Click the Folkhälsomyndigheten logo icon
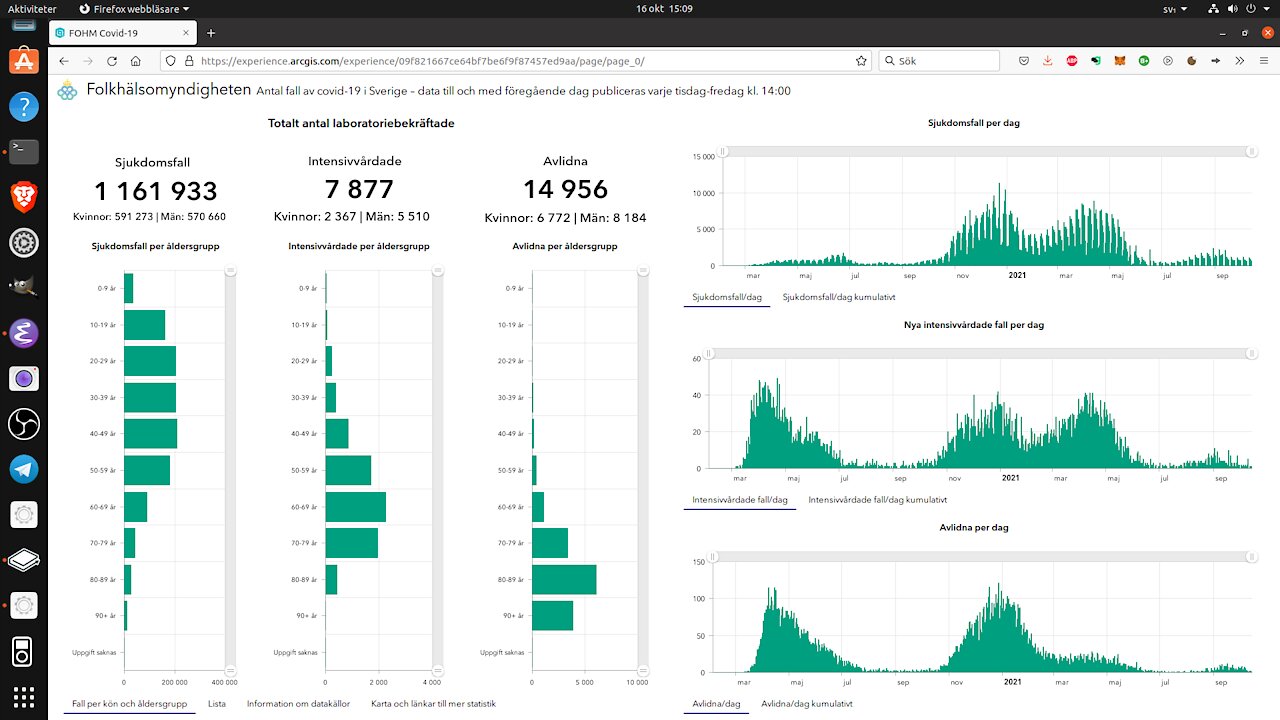Screen dimensions: 1280x720 click(x=67, y=90)
